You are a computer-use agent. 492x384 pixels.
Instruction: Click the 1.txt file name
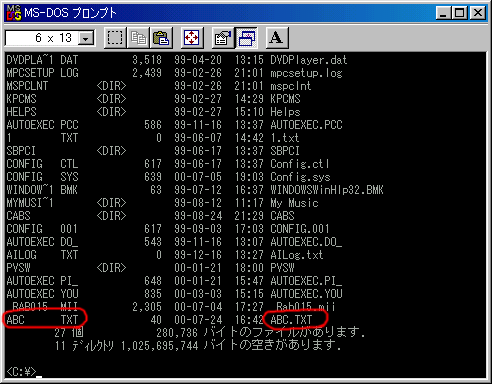click(x=284, y=138)
